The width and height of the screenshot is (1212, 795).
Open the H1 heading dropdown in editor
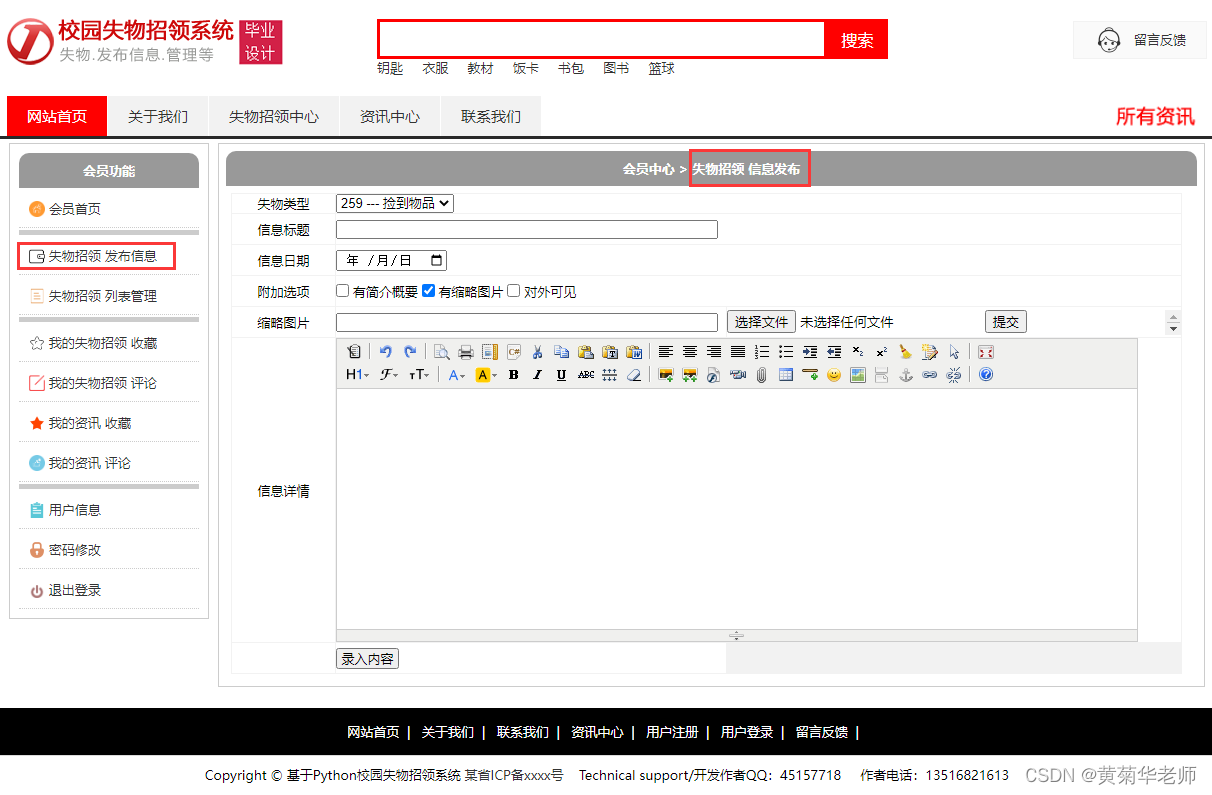pos(355,373)
